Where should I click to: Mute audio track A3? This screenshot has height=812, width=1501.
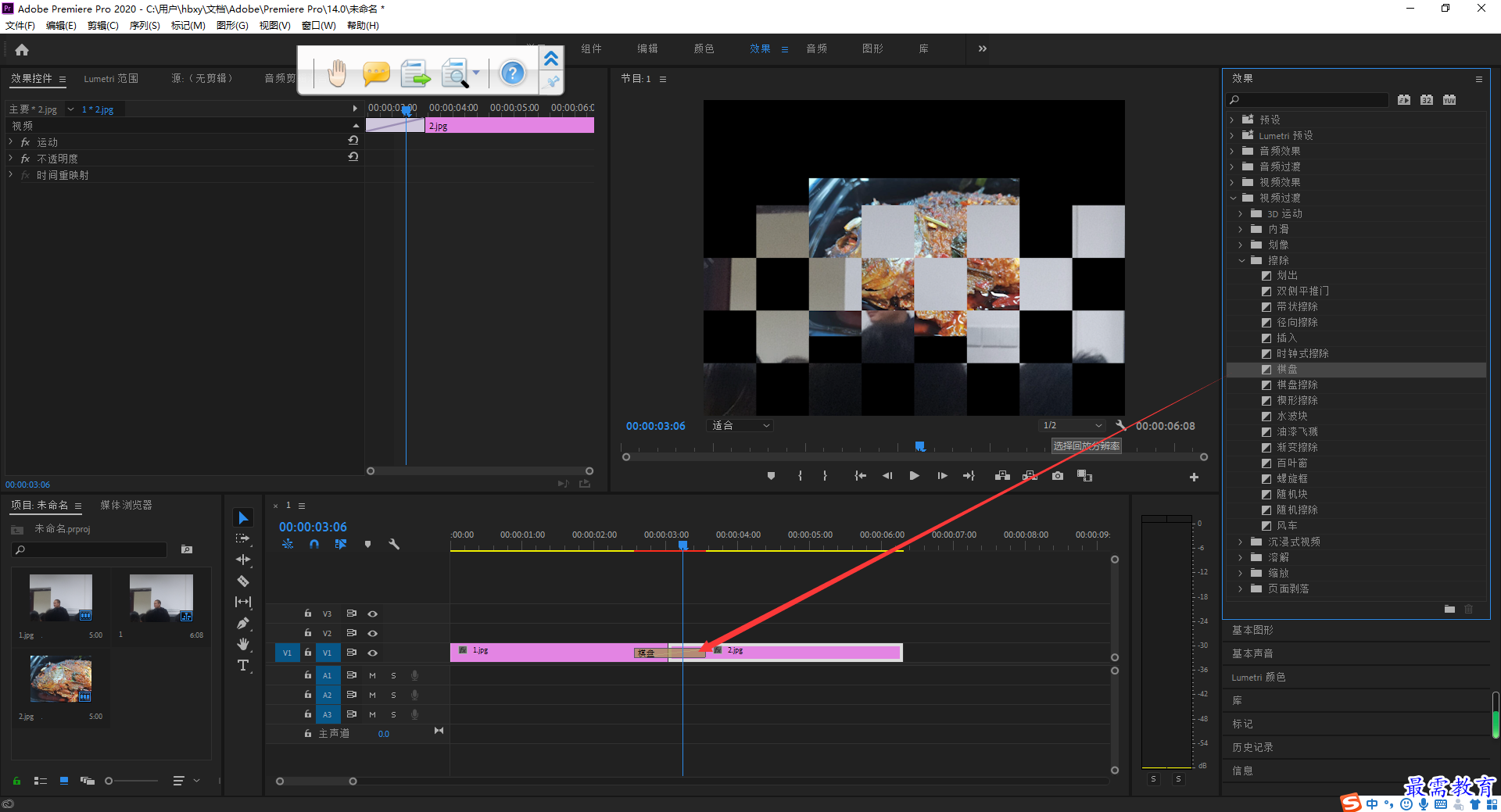372,714
